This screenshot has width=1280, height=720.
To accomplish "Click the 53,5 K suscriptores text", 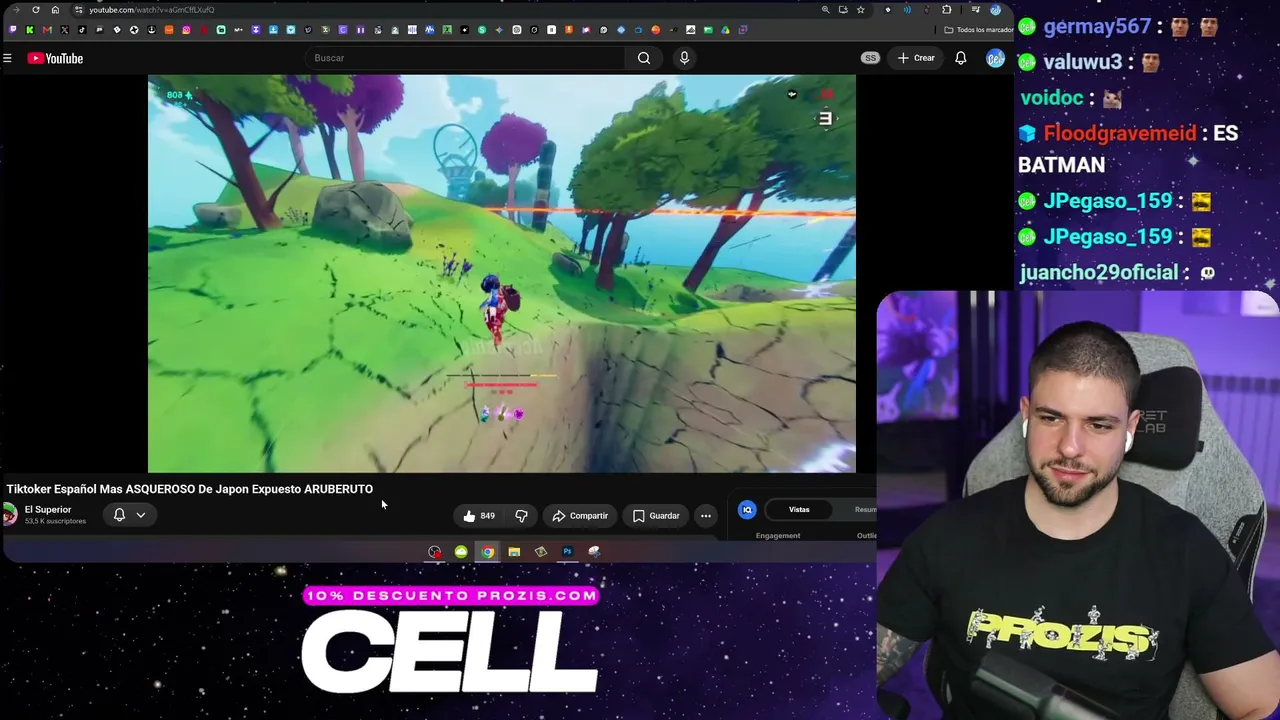I will point(55,521).
